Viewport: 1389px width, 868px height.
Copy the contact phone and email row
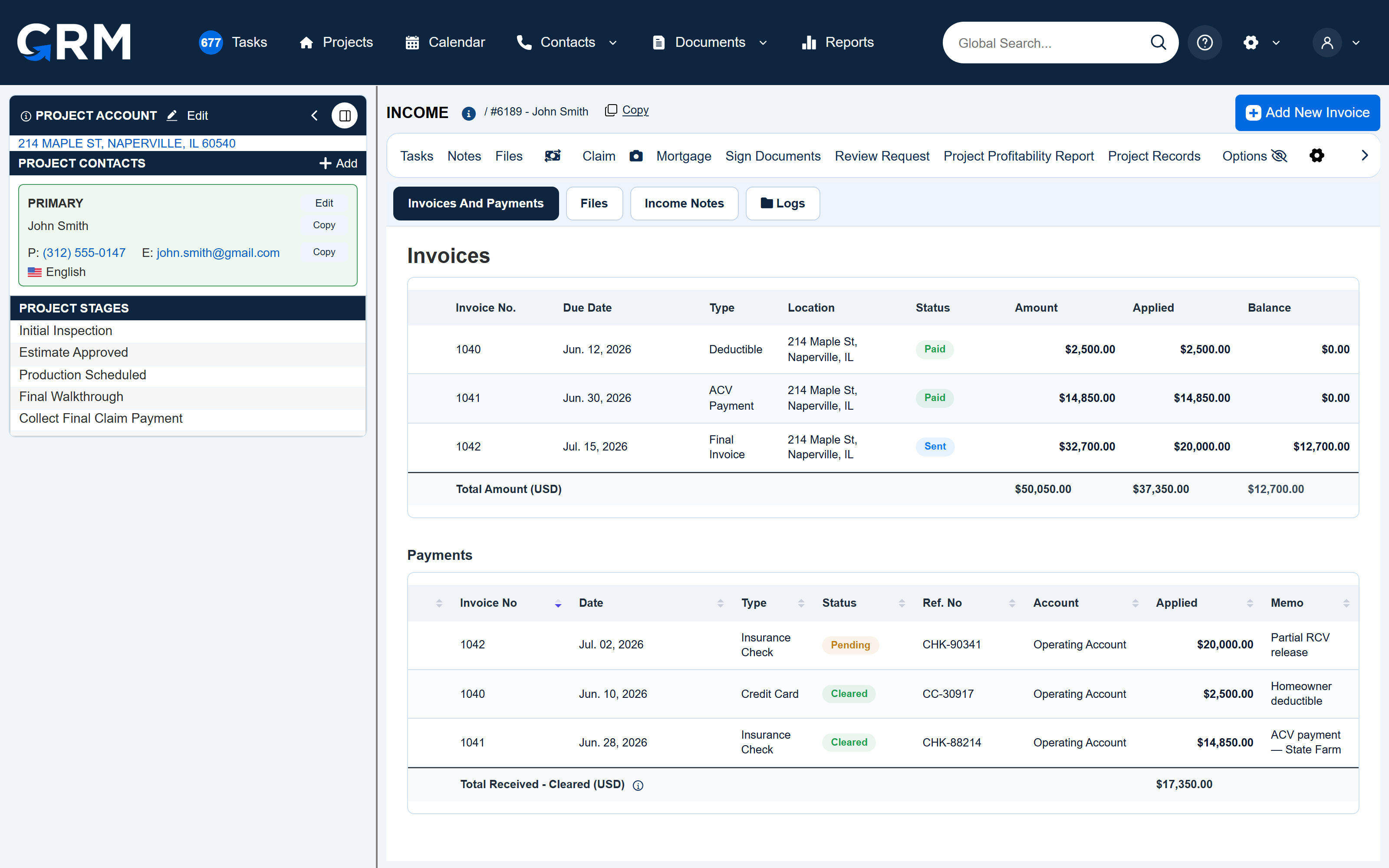[x=324, y=252]
